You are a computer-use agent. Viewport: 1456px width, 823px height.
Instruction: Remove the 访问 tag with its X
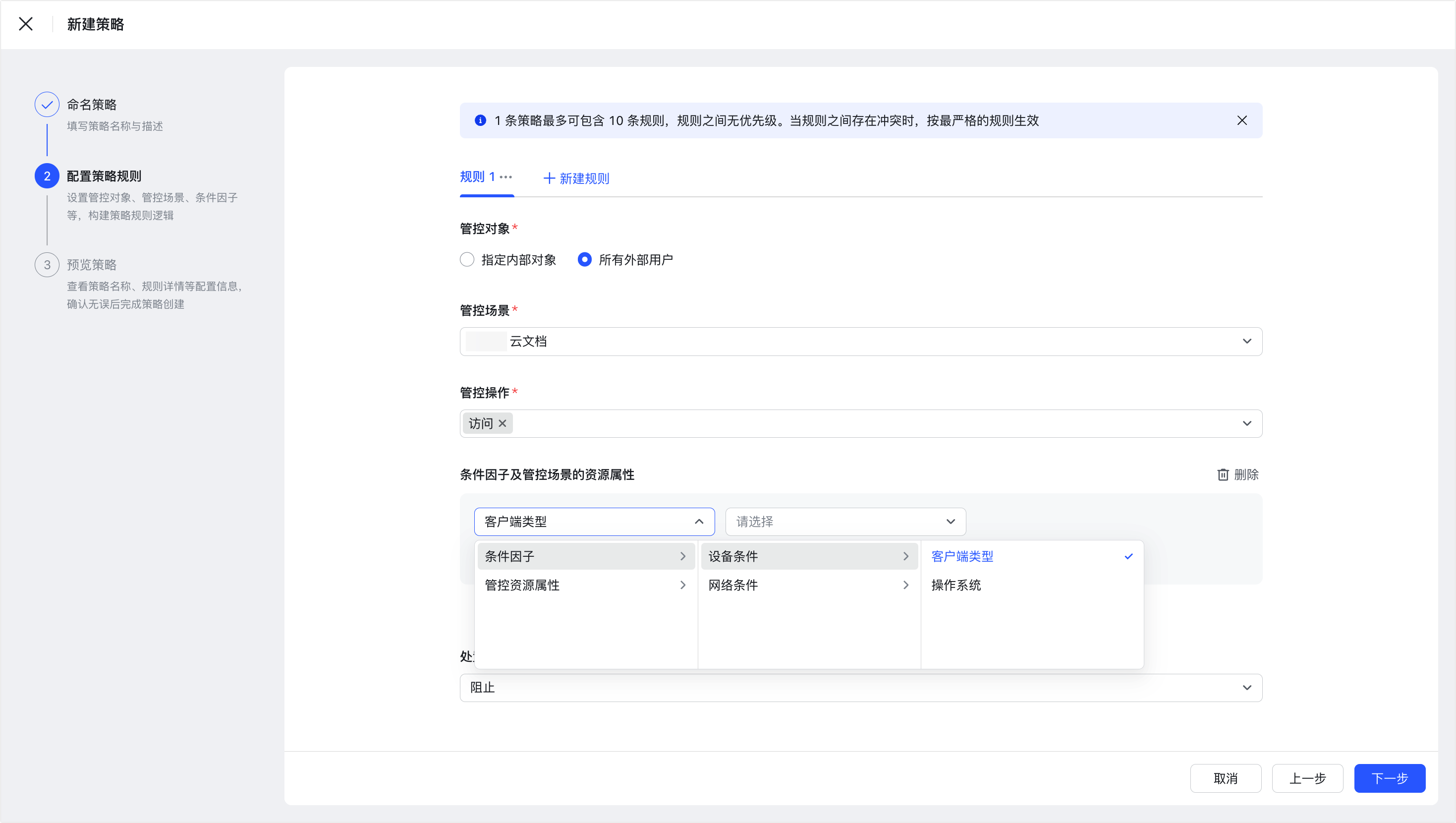[x=503, y=423]
